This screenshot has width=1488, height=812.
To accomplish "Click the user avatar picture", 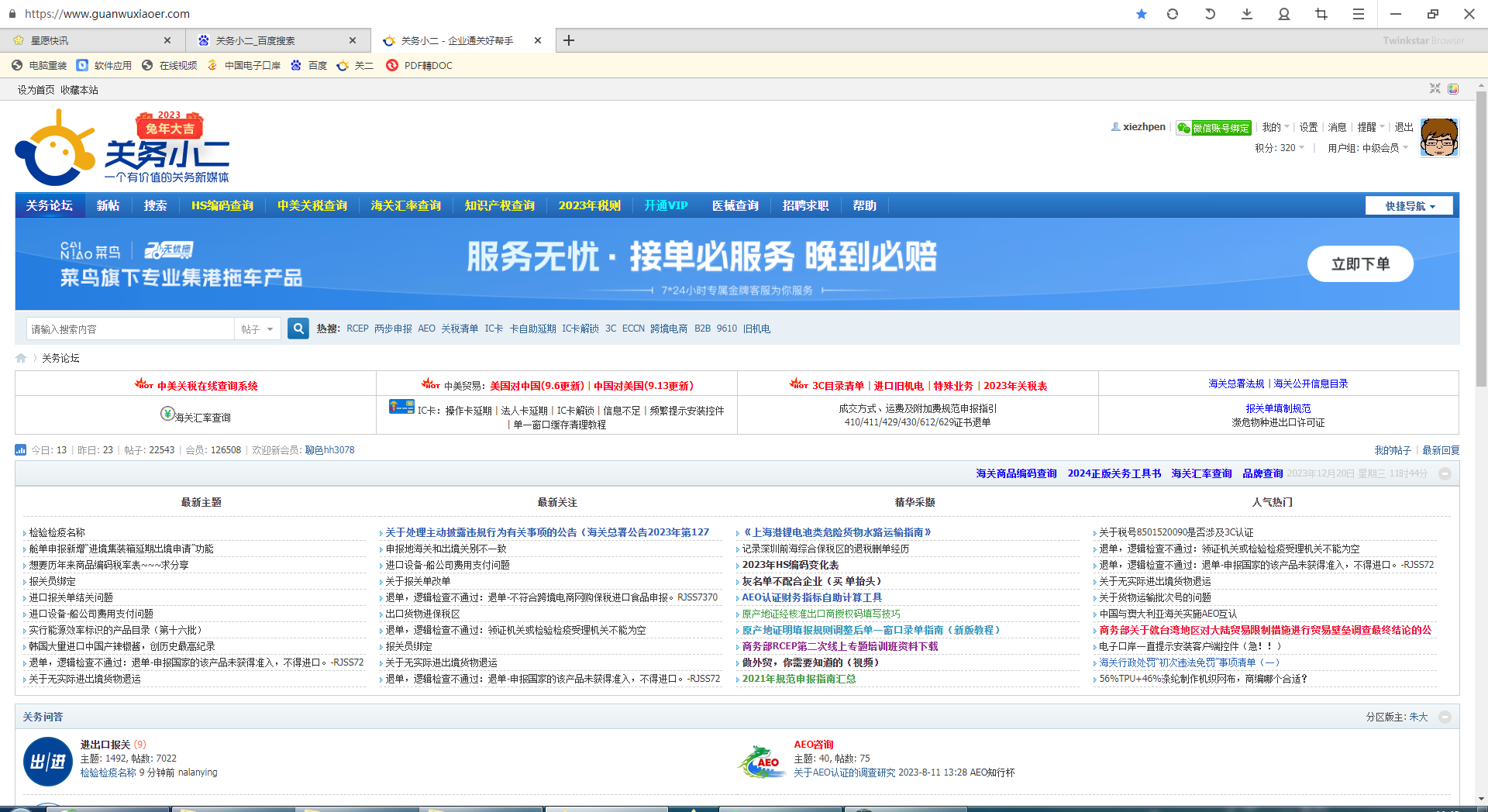I will click(x=1439, y=137).
